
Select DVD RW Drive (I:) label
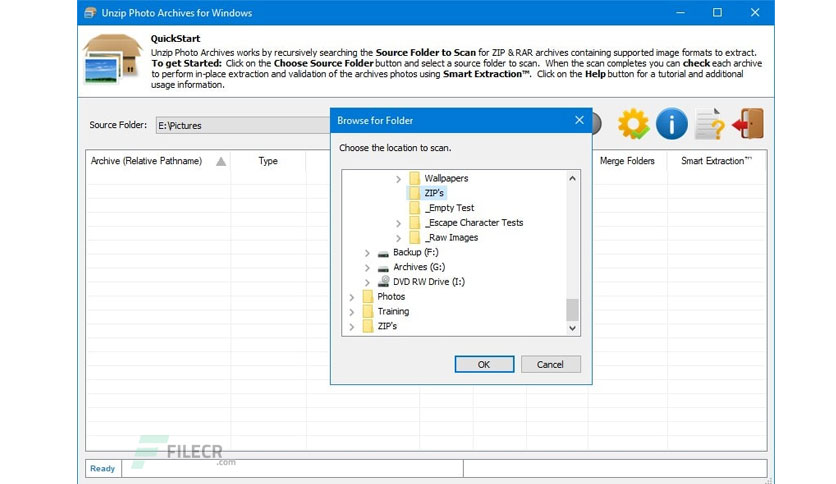pos(429,282)
